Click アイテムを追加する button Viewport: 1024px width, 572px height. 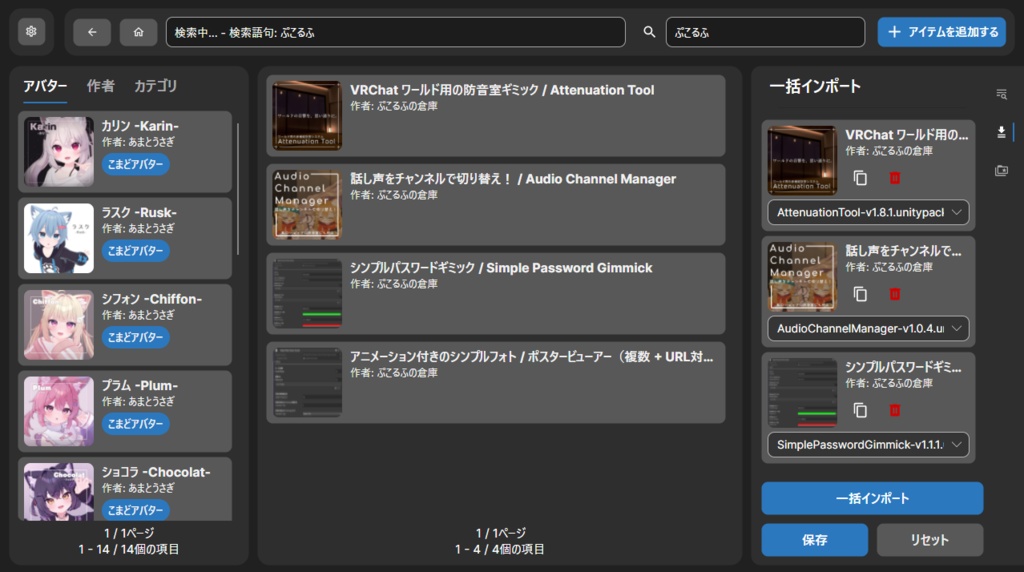[941, 32]
